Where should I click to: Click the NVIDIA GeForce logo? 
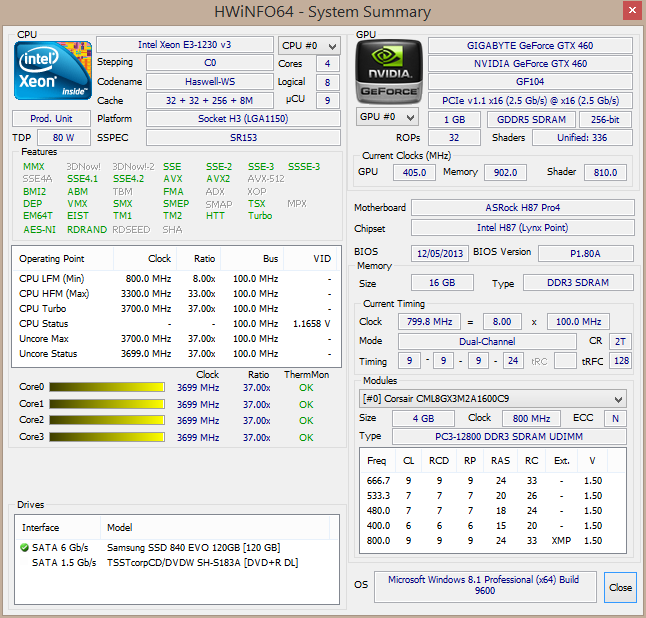(389, 72)
